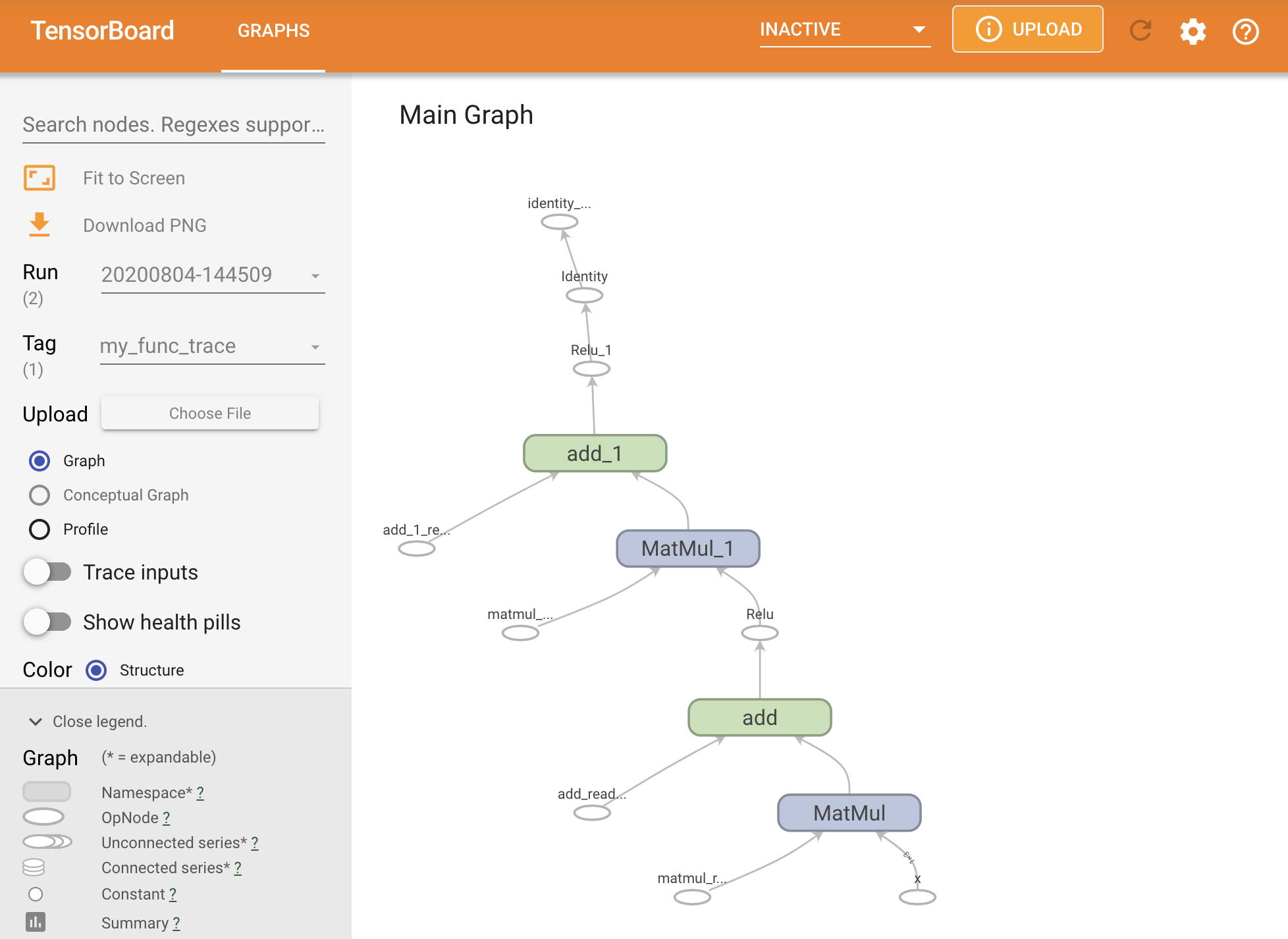Click the Choose File button
The image size is (1288, 939).
click(211, 412)
